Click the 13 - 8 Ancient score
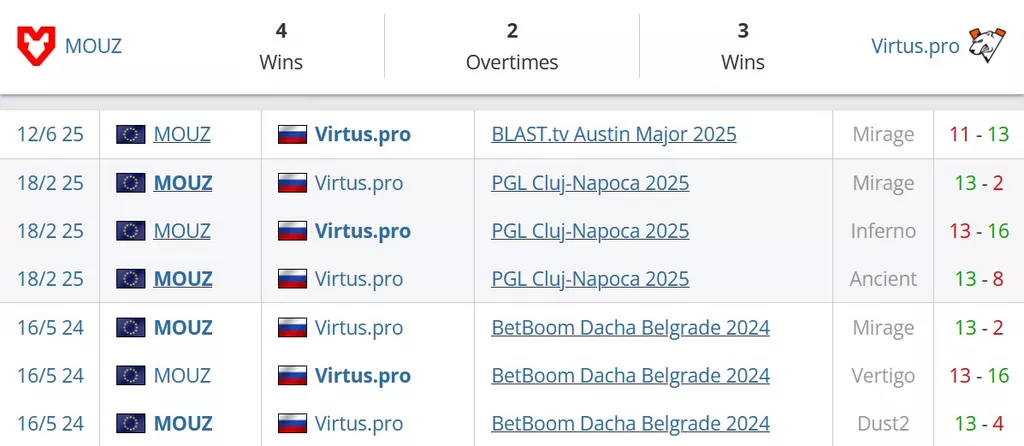1024x446 pixels. pyautogui.click(x=979, y=279)
